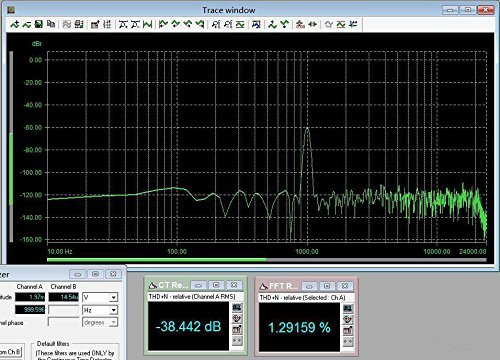Maximize the Trace window
This screenshot has width=500, height=360.
click(468, 10)
